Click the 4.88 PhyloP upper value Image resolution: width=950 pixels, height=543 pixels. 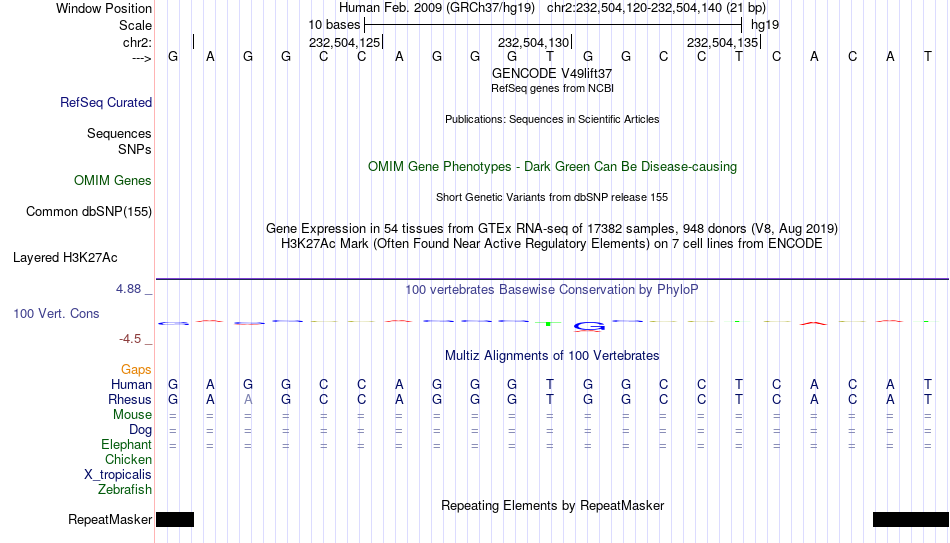[128, 289]
